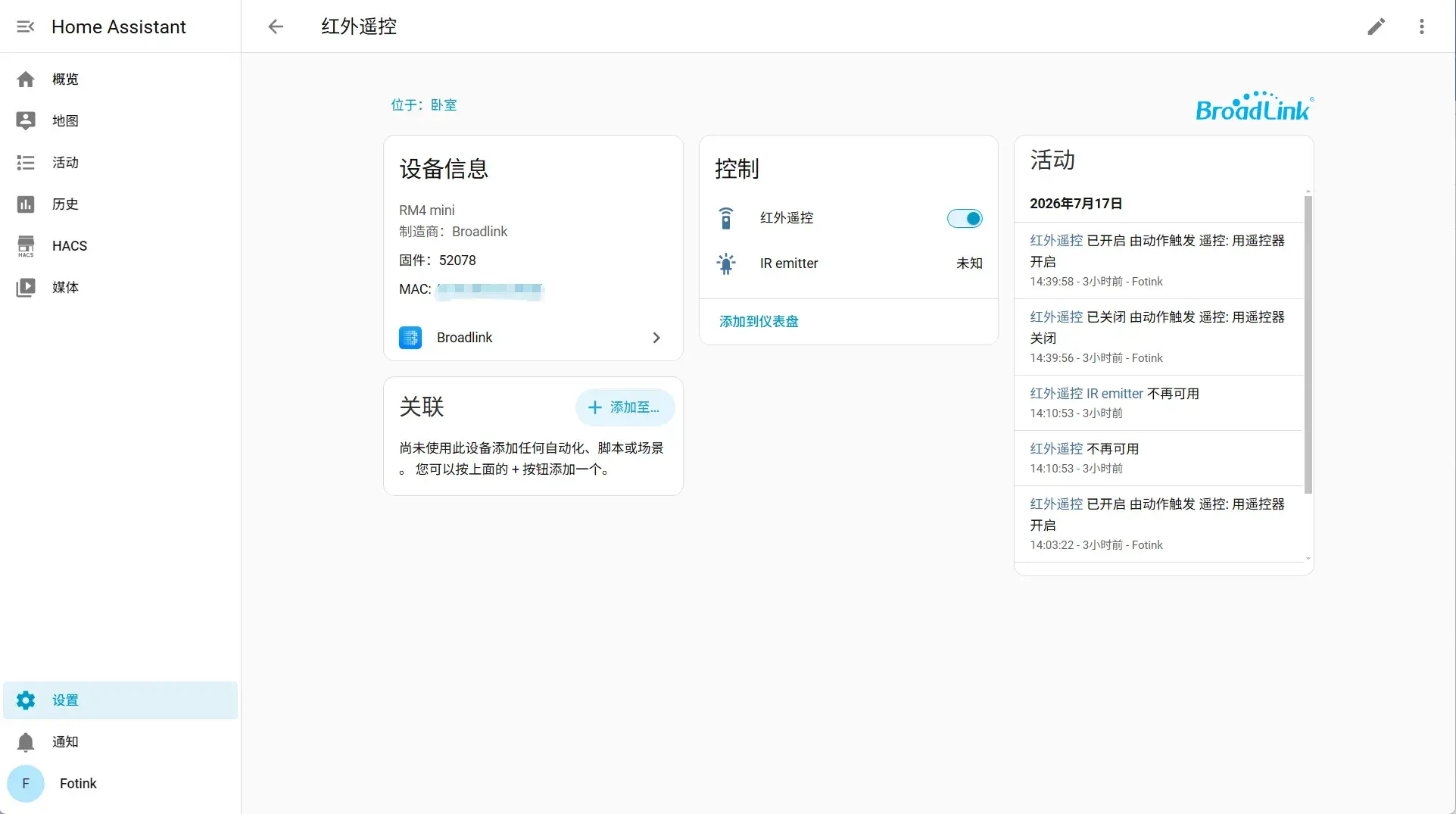Viewport: 1456px width, 814px height.
Task: Edit device name with pencil icon
Action: pos(1376,27)
